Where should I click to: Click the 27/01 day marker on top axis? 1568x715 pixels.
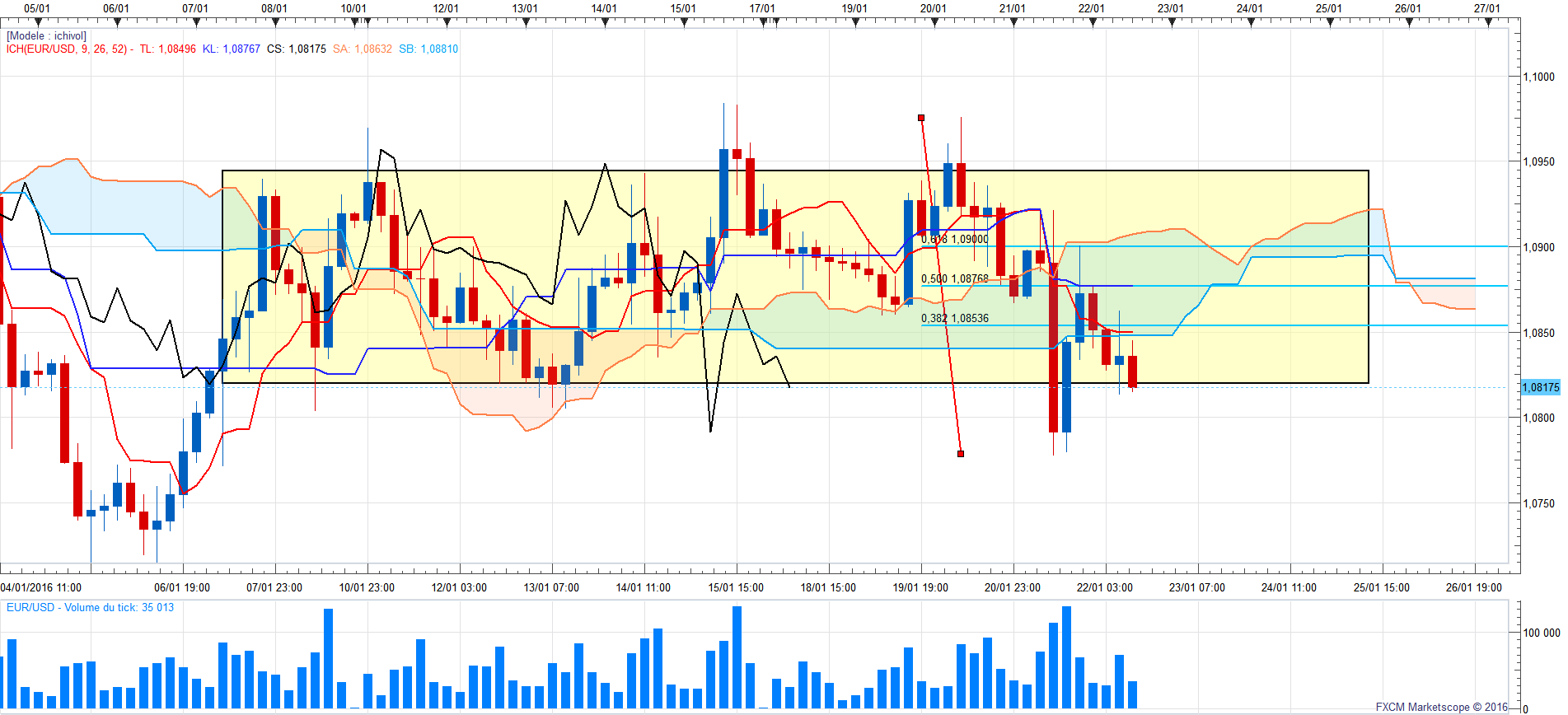point(1487,9)
